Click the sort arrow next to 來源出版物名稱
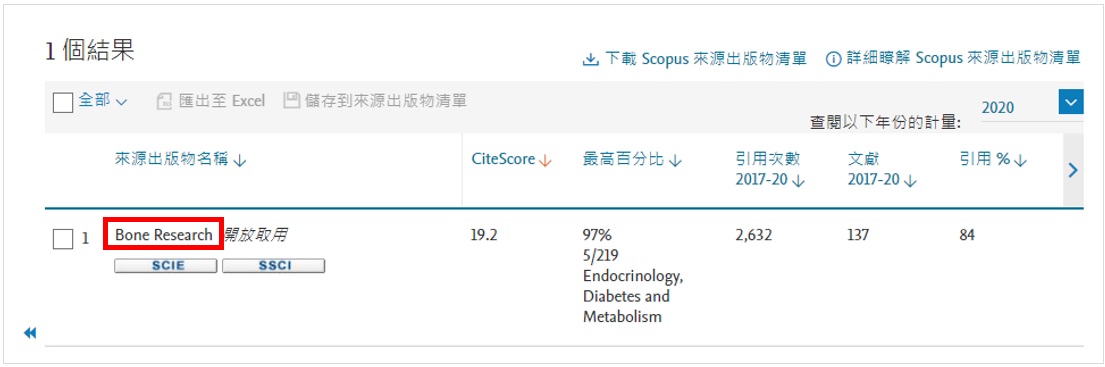The image size is (1105, 367). [240, 161]
